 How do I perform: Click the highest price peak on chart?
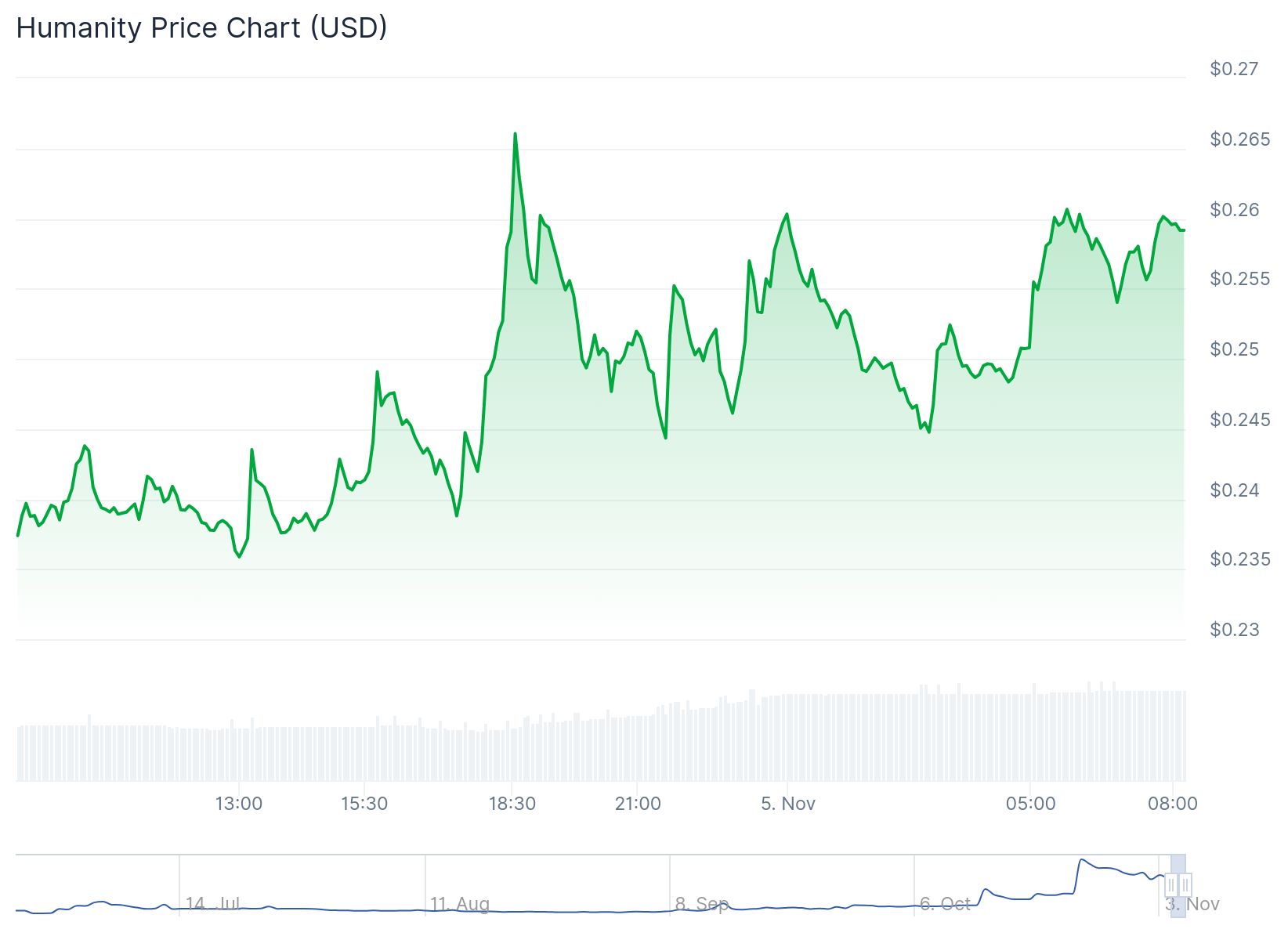point(515,134)
